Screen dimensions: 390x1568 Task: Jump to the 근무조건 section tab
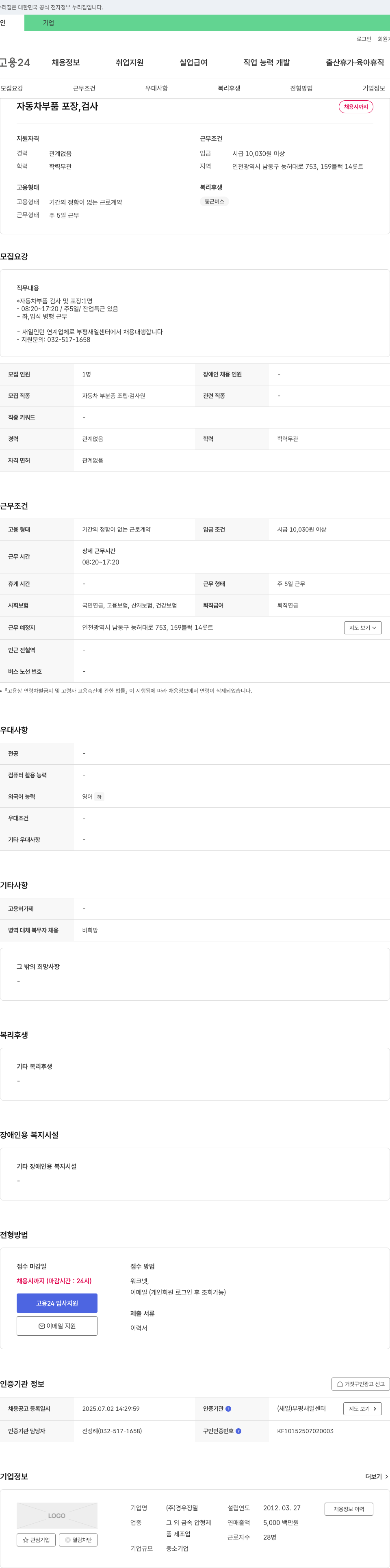pyautogui.click(x=84, y=88)
